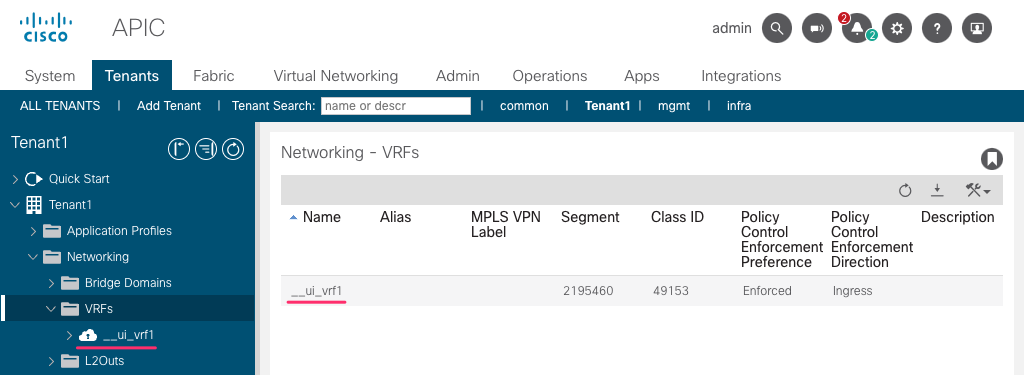Expand the L2Outs tree node
The image size is (1024, 375).
[x=52, y=361]
